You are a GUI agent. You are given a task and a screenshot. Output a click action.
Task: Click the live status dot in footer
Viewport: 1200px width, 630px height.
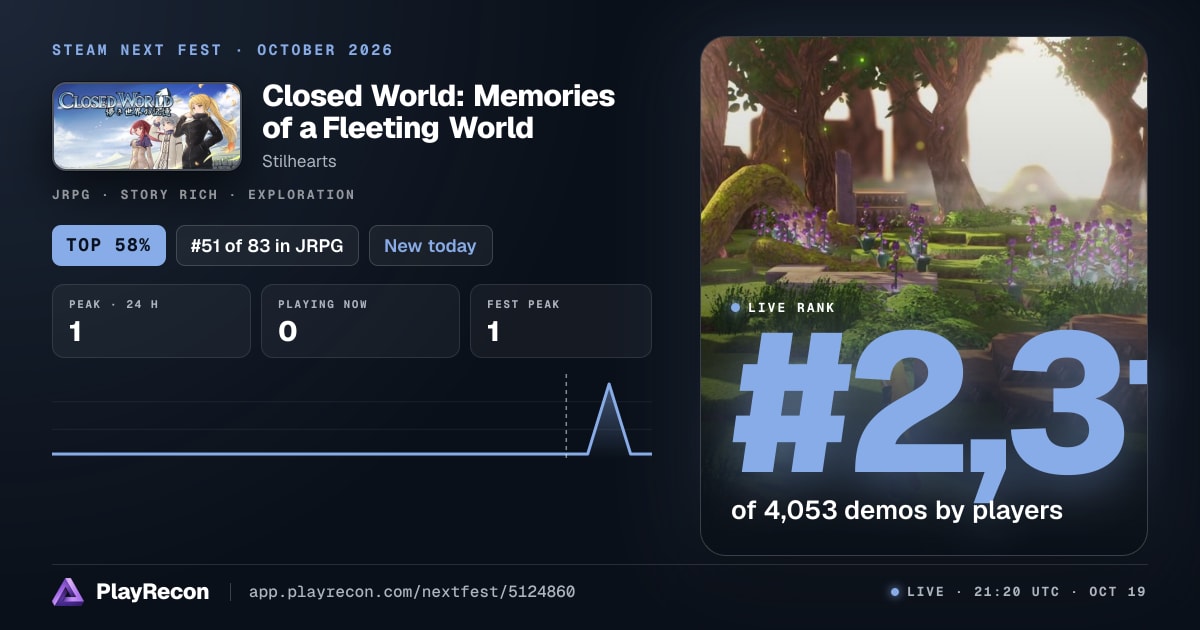coord(895,592)
